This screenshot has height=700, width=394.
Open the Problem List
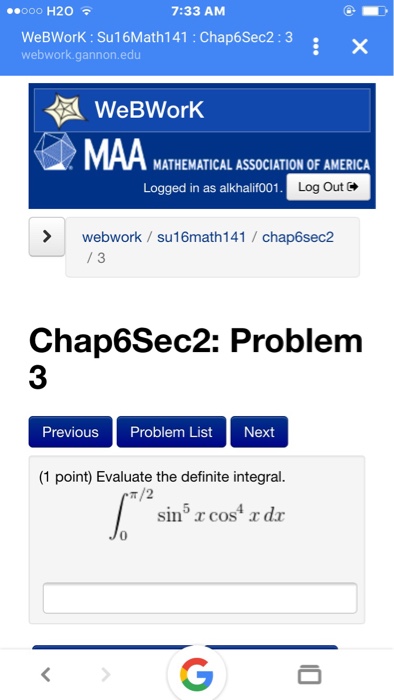[x=171, y=432]
